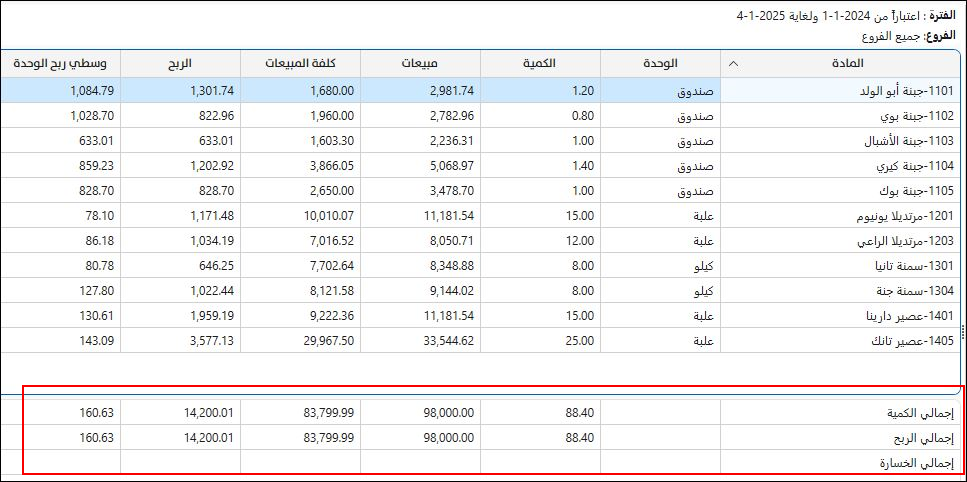Viewport: 967px width, 482px height.
Task: Click sales value 2,782.96
Action: tap(452, 116)
